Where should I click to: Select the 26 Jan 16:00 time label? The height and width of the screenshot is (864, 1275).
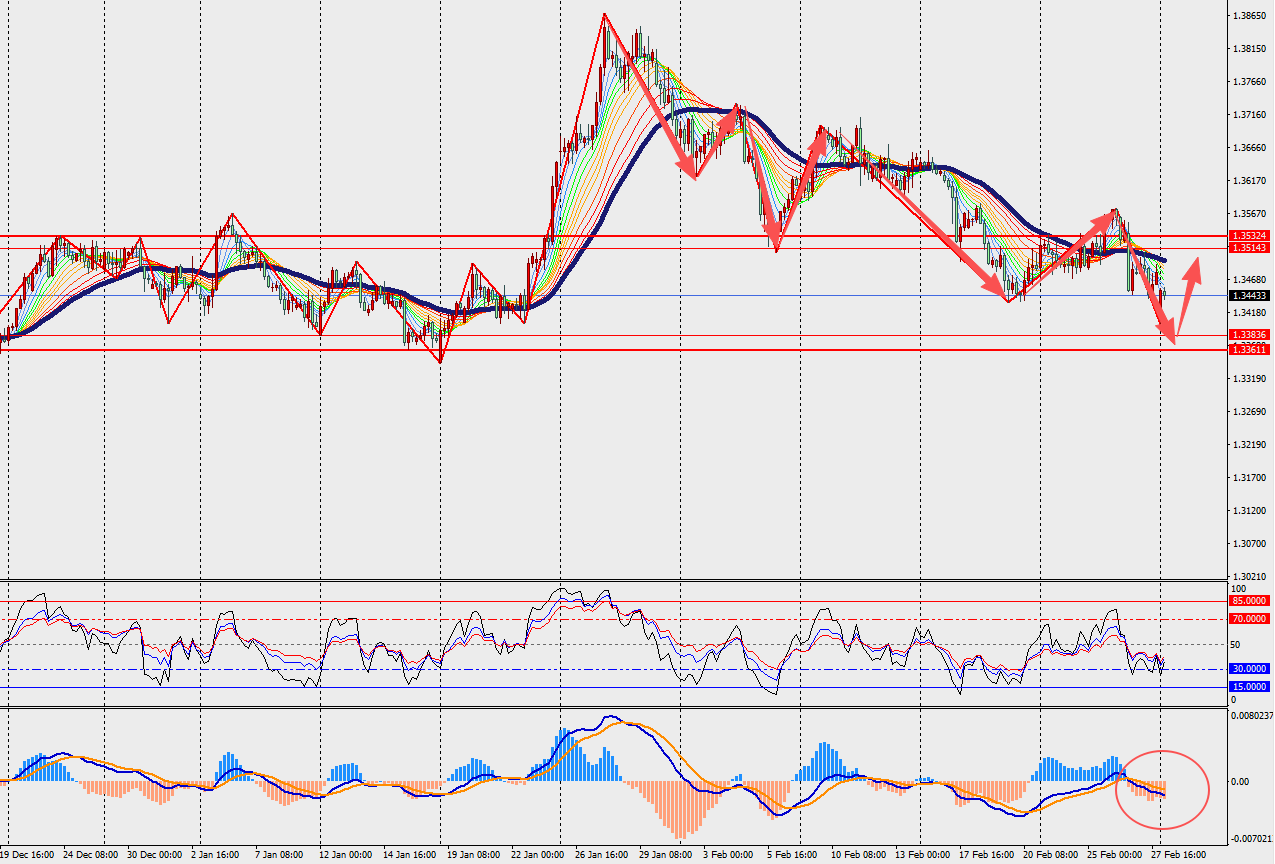[x=601, y=856]
